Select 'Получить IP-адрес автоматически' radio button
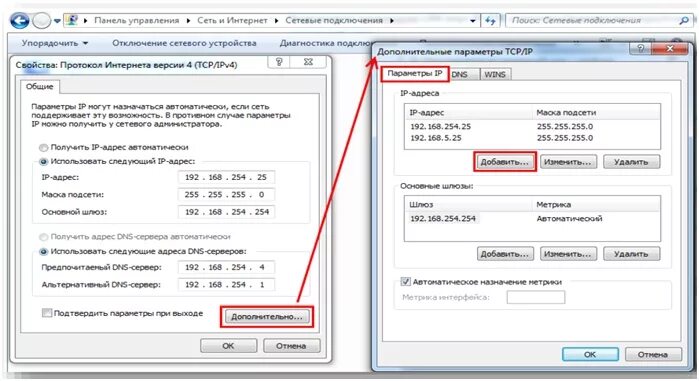The image size is (699, 381). click(x=43, y=147)
